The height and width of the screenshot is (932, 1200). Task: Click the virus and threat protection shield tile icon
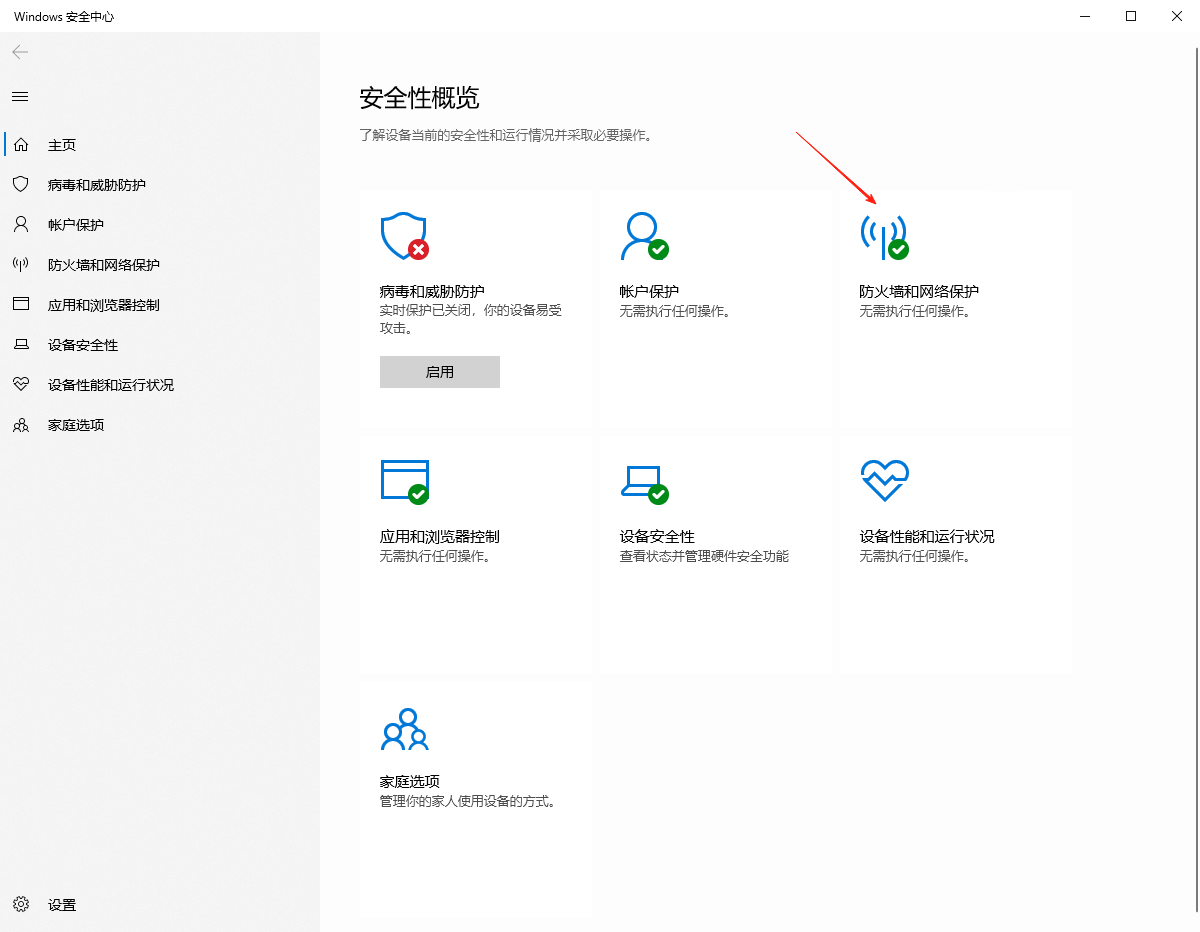[x=404, y=236]
